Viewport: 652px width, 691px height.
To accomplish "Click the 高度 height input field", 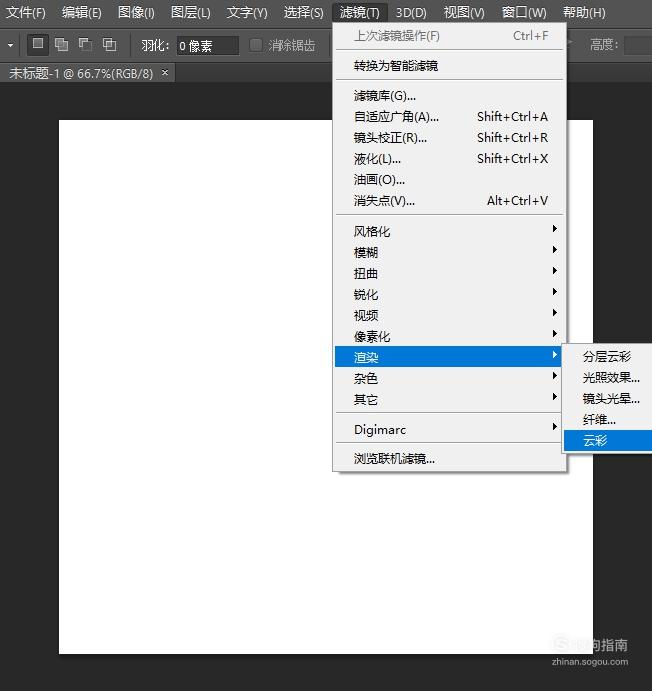I will click(x=638, y=45).
